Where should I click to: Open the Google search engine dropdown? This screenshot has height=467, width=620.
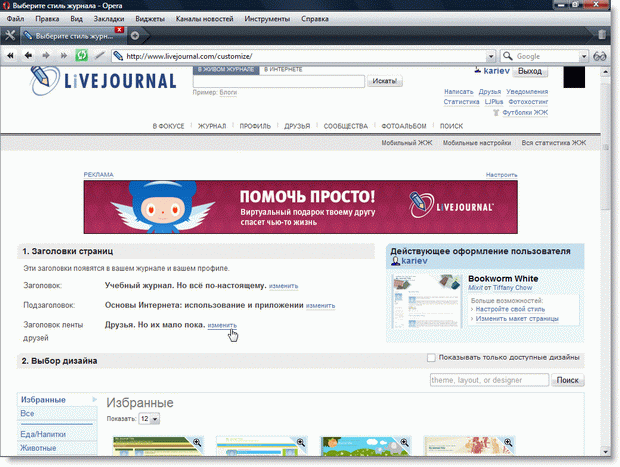point(583,56)
